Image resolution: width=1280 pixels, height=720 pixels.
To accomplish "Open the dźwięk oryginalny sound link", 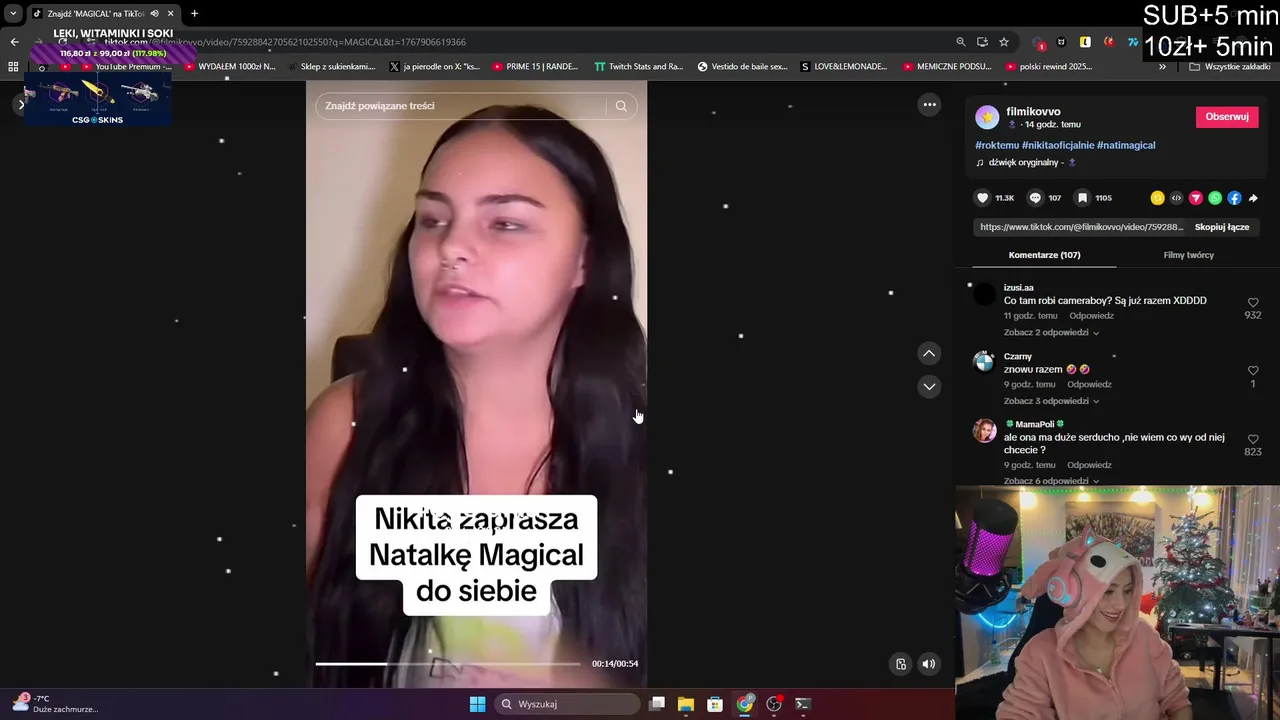I will 1026,162.
